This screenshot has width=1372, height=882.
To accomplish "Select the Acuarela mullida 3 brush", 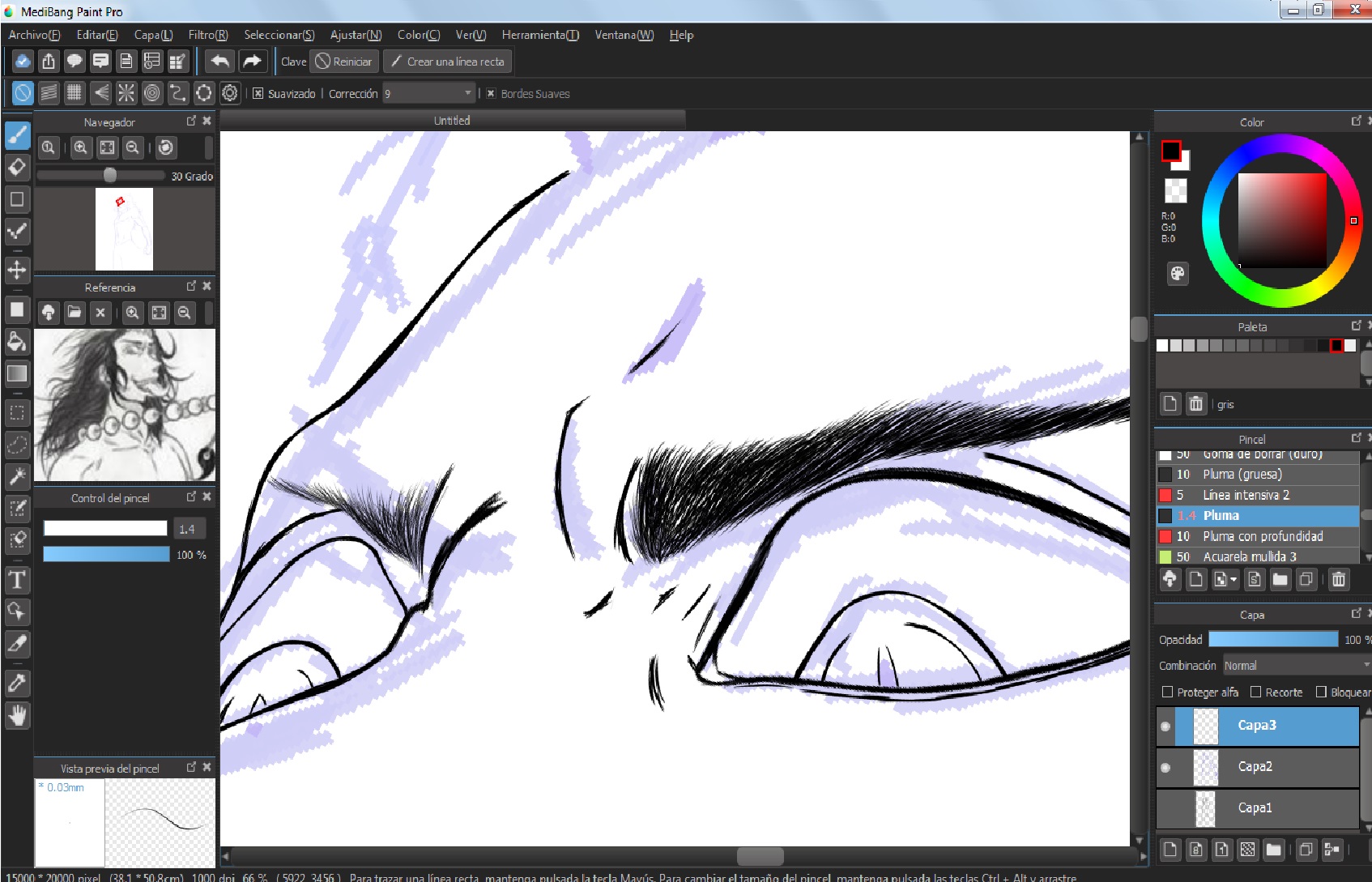I will click(x=1257, y=556).
